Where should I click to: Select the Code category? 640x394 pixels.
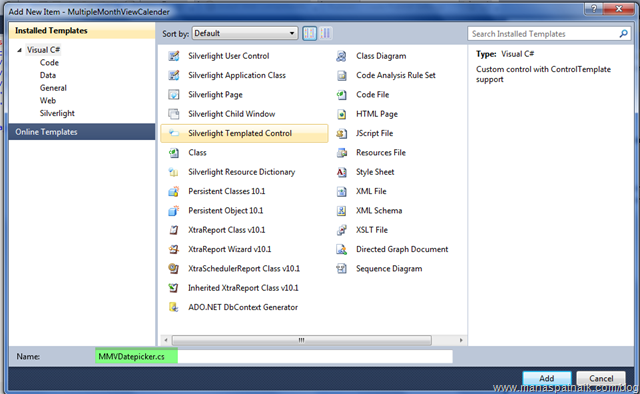[x=49, y=62]
